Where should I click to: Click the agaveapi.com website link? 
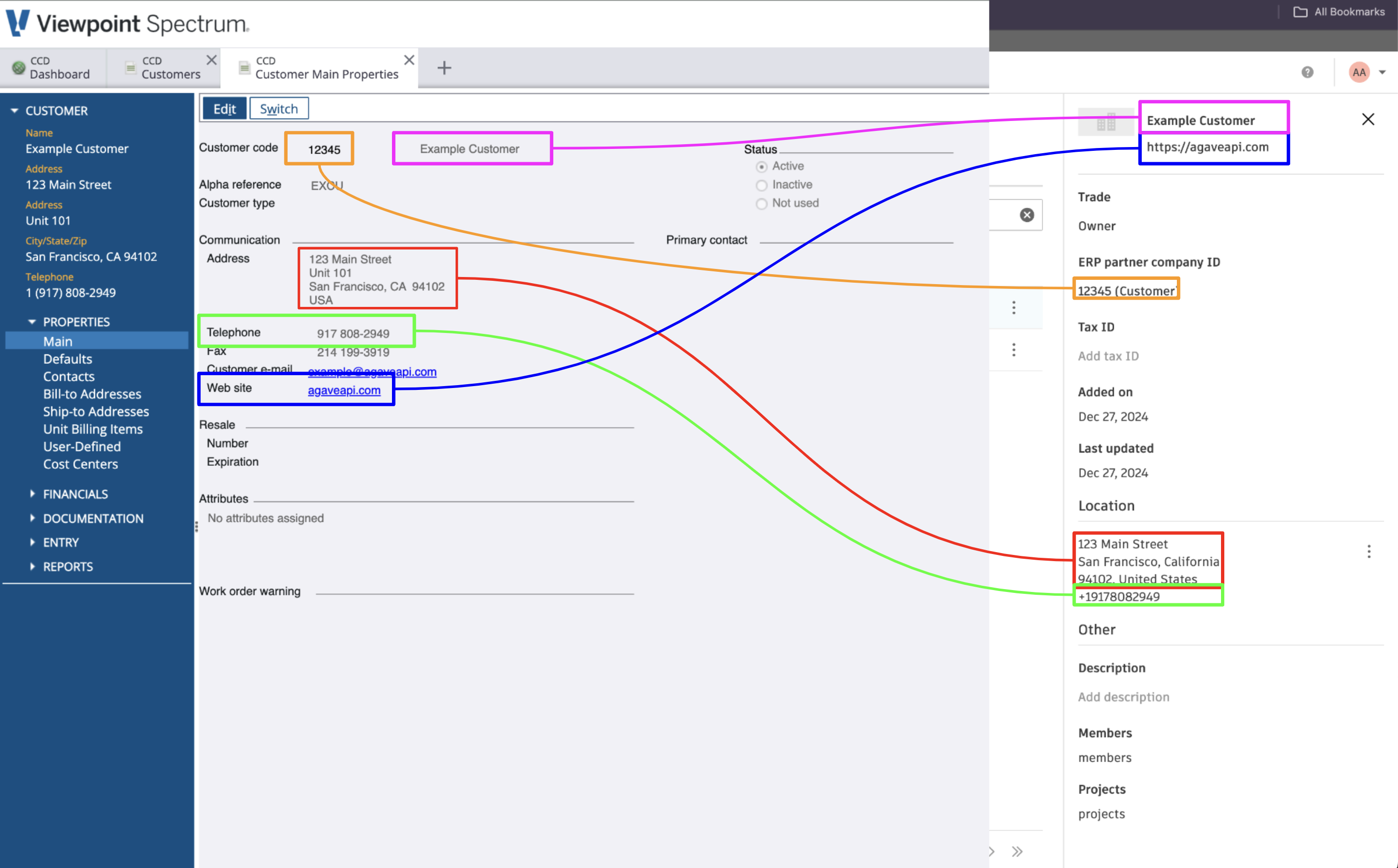[344, 390]
